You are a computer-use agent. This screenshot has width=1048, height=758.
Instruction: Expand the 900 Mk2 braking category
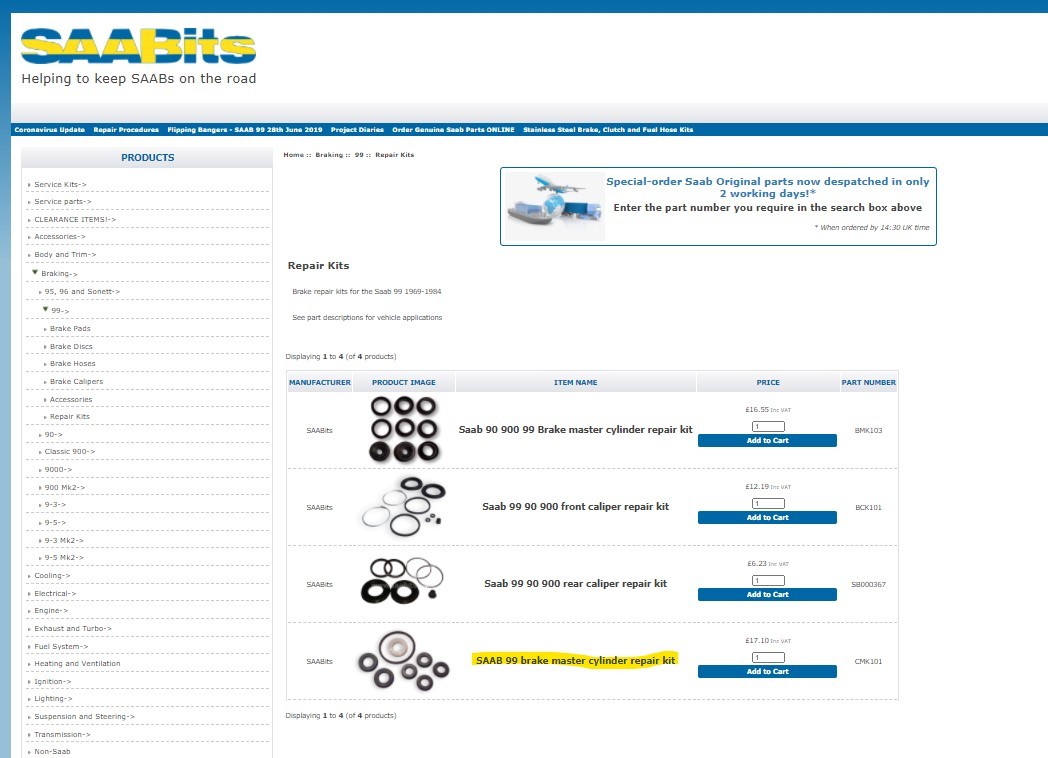(65, 488)
